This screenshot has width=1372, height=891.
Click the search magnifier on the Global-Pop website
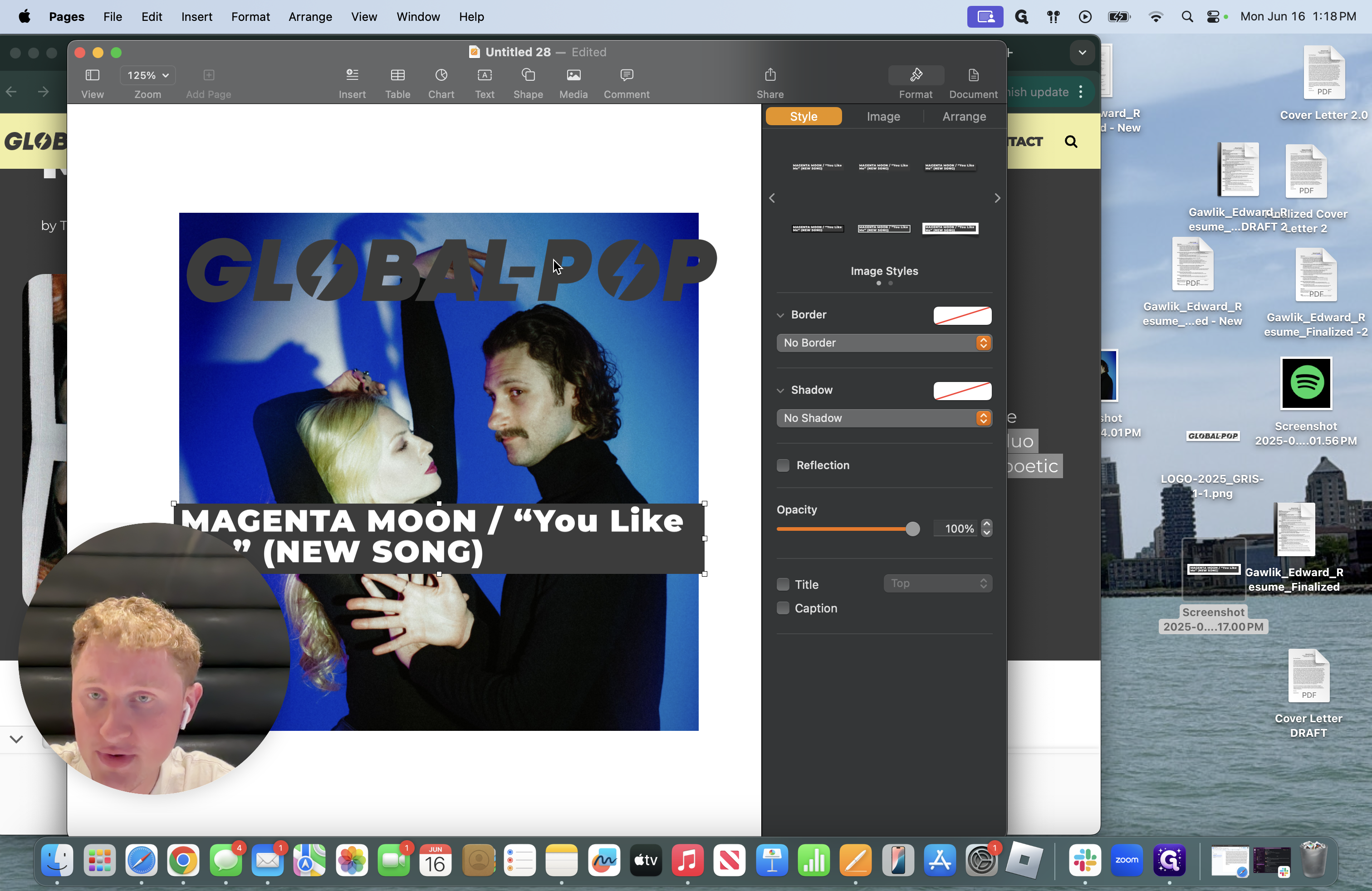click(1071, 142)
